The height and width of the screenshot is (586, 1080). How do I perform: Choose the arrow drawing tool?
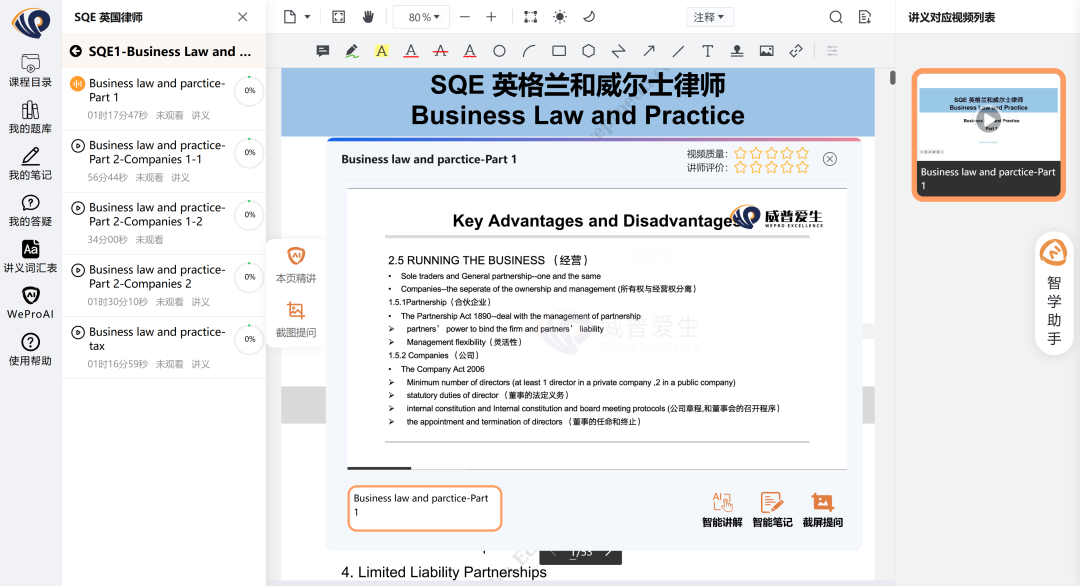click(x=648, y=51)
